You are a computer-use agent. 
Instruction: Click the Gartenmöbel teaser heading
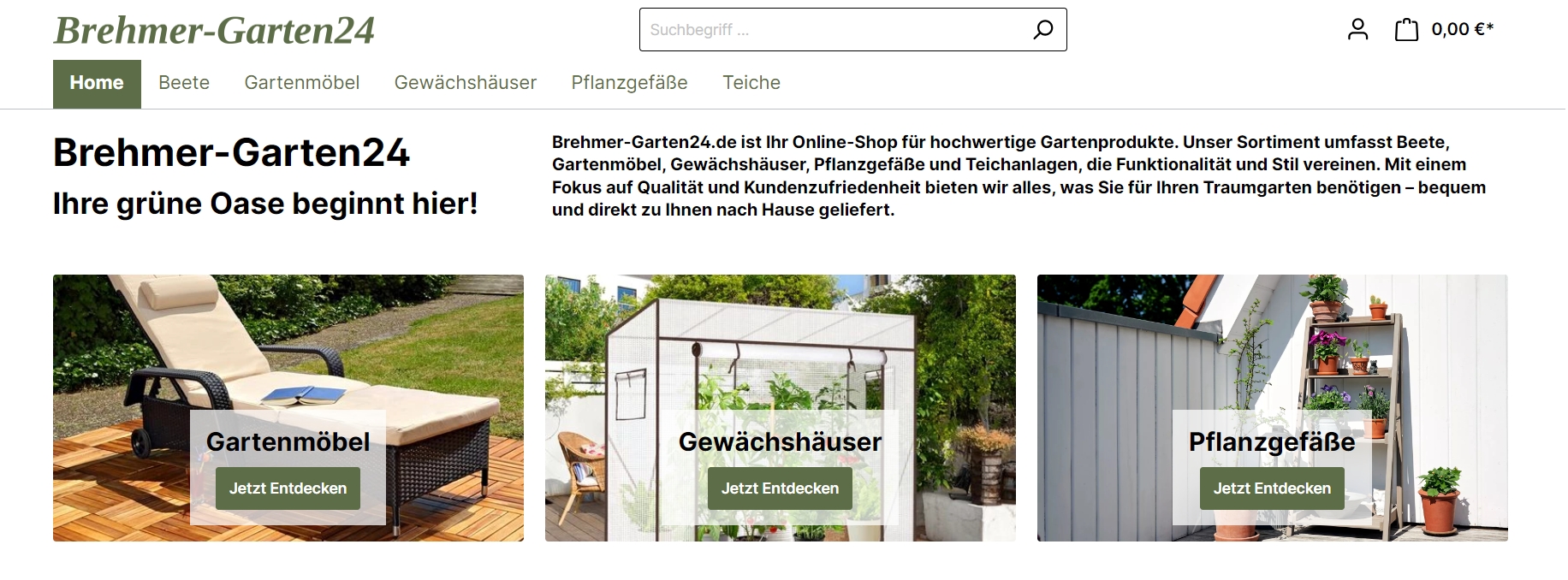288,441
